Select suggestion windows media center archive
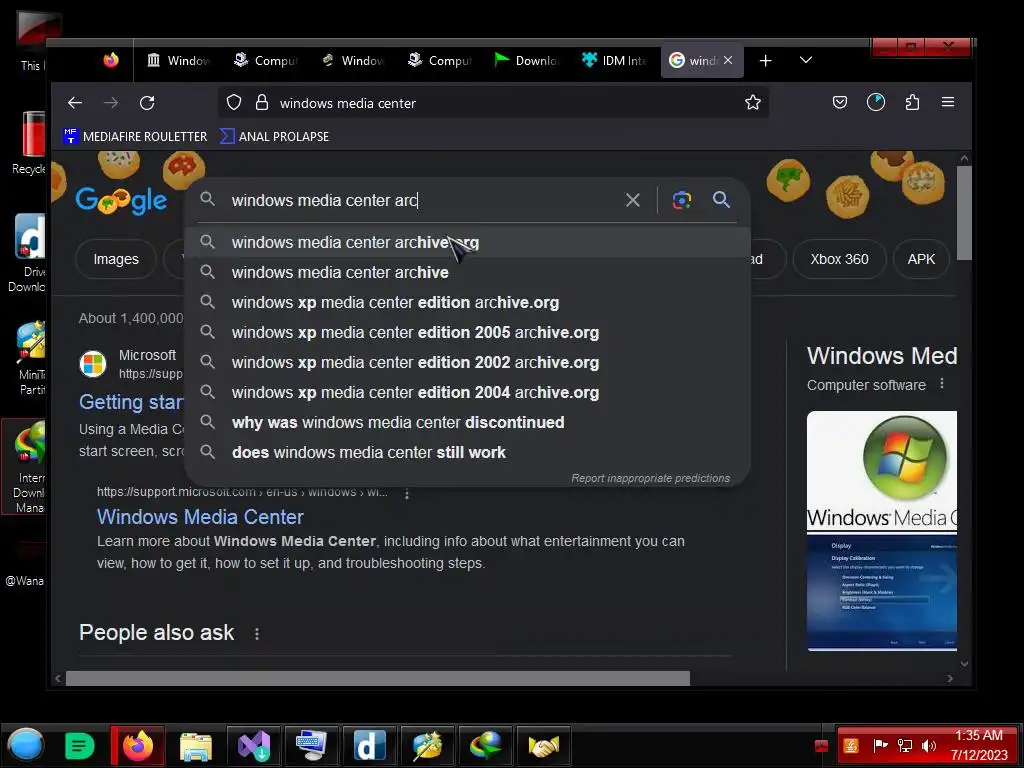 [x=468, y=272]
